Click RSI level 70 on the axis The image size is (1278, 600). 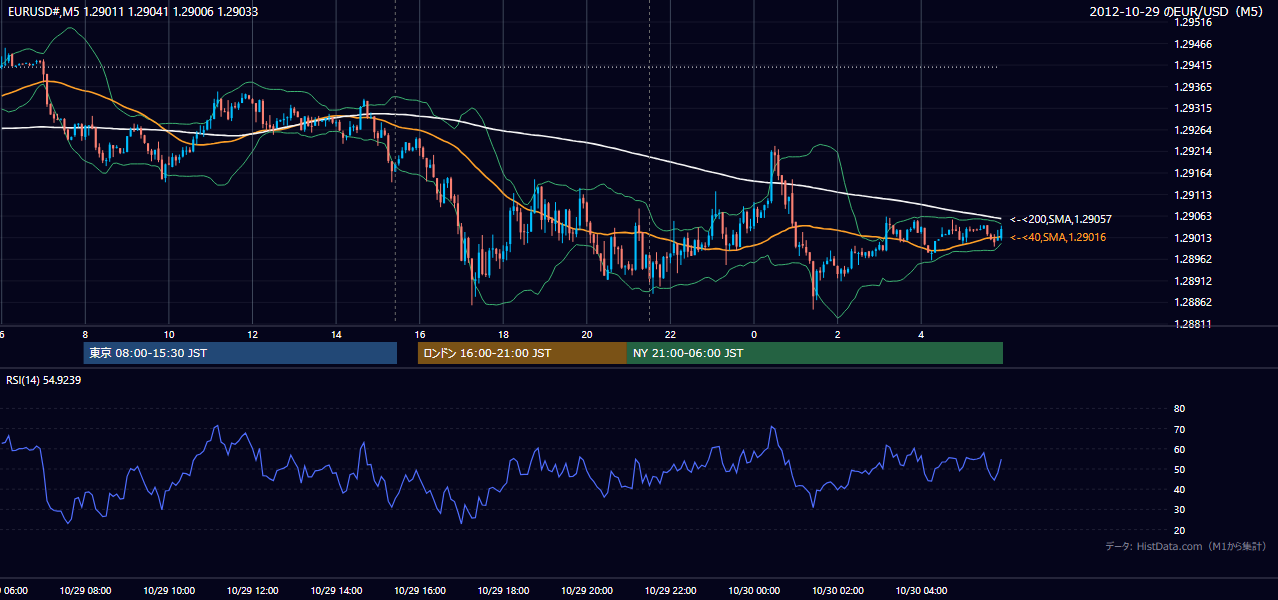pos(1179,429)
